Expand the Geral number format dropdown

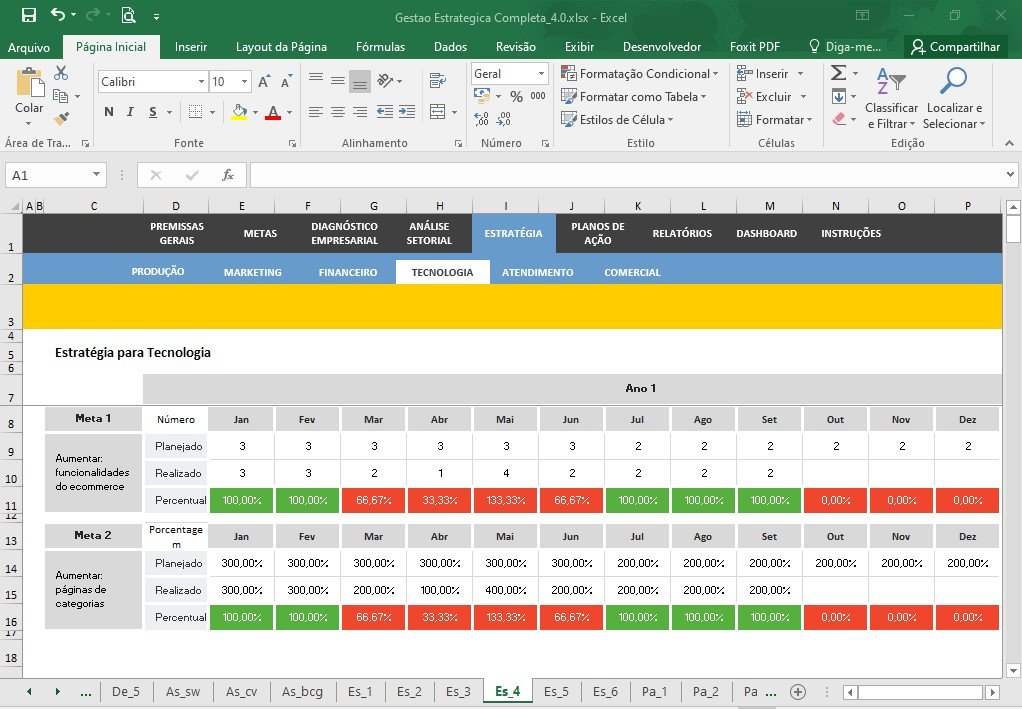point(541,74)
